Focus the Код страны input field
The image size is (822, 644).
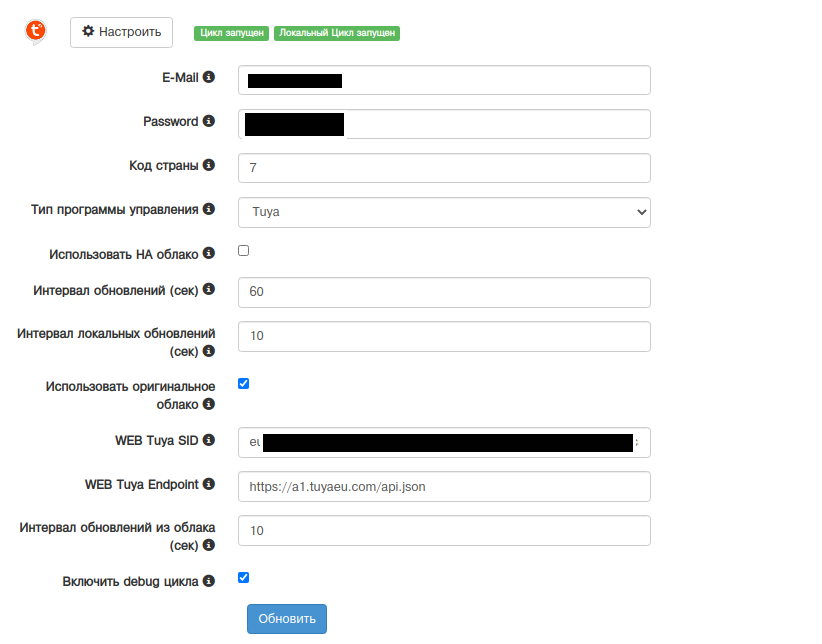(444, 168)
